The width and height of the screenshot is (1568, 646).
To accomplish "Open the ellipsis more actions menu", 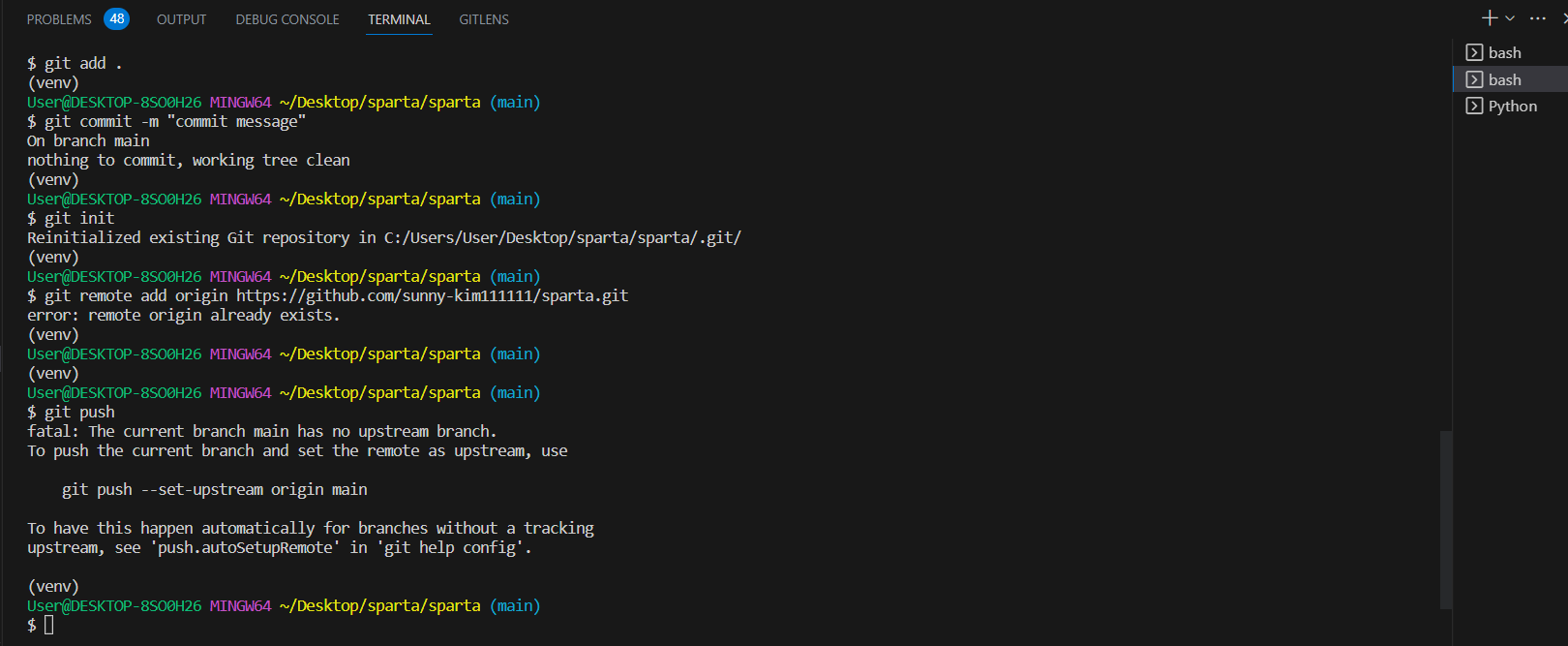I will click(x=1538, y=18).
